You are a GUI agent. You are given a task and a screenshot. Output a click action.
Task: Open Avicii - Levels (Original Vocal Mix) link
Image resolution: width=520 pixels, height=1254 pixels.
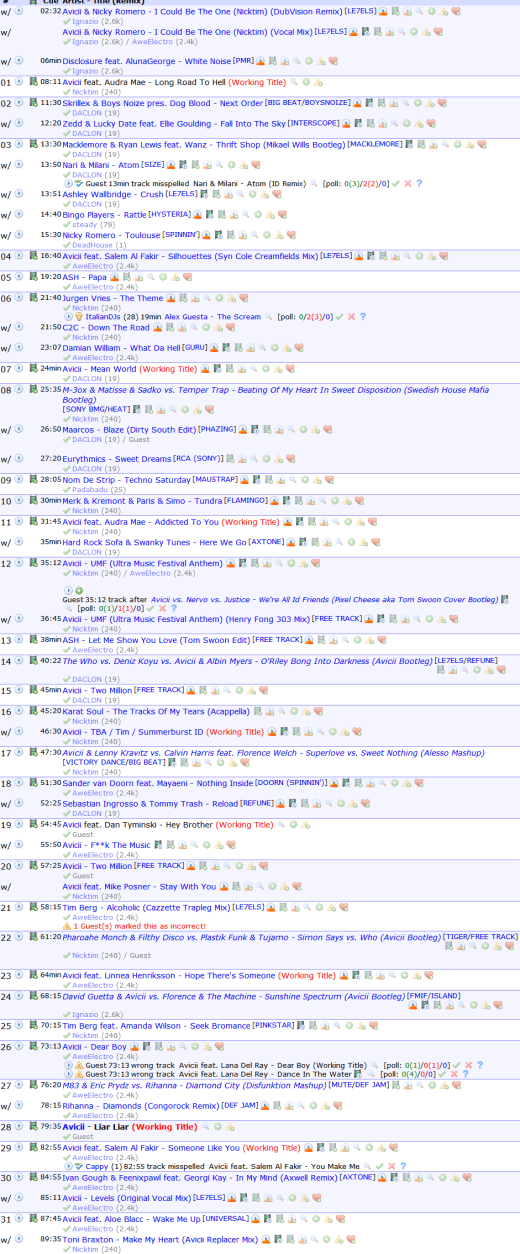[127, 1197]
